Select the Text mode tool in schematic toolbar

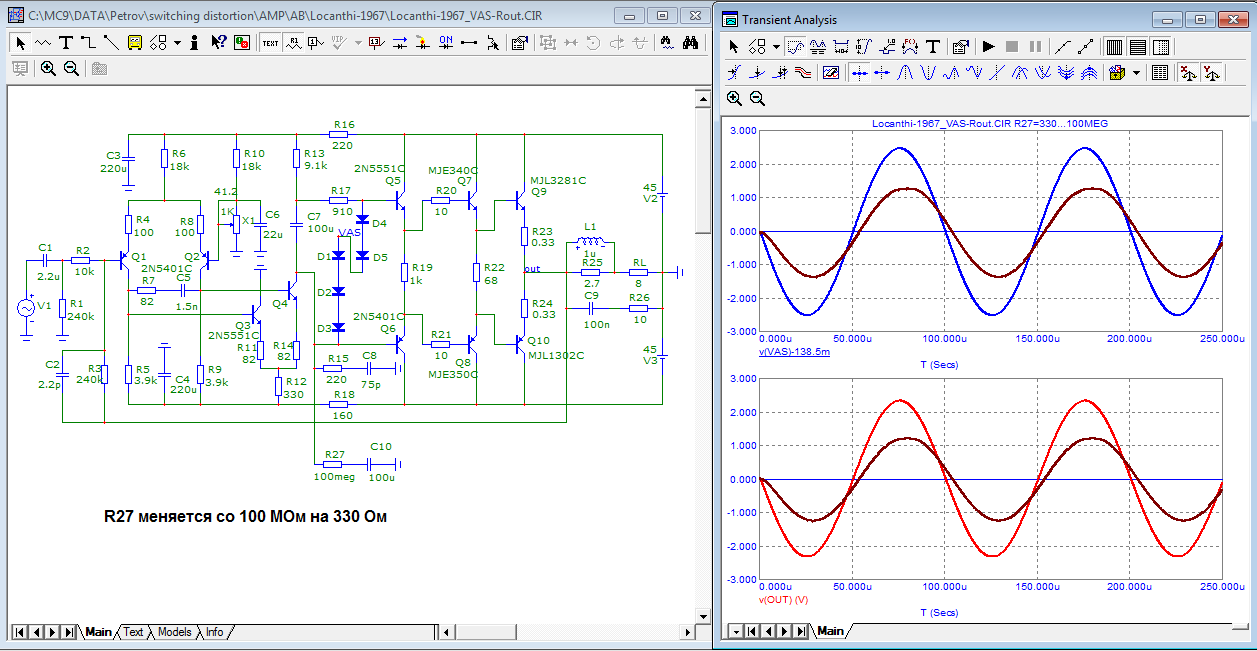pos(66,43)
